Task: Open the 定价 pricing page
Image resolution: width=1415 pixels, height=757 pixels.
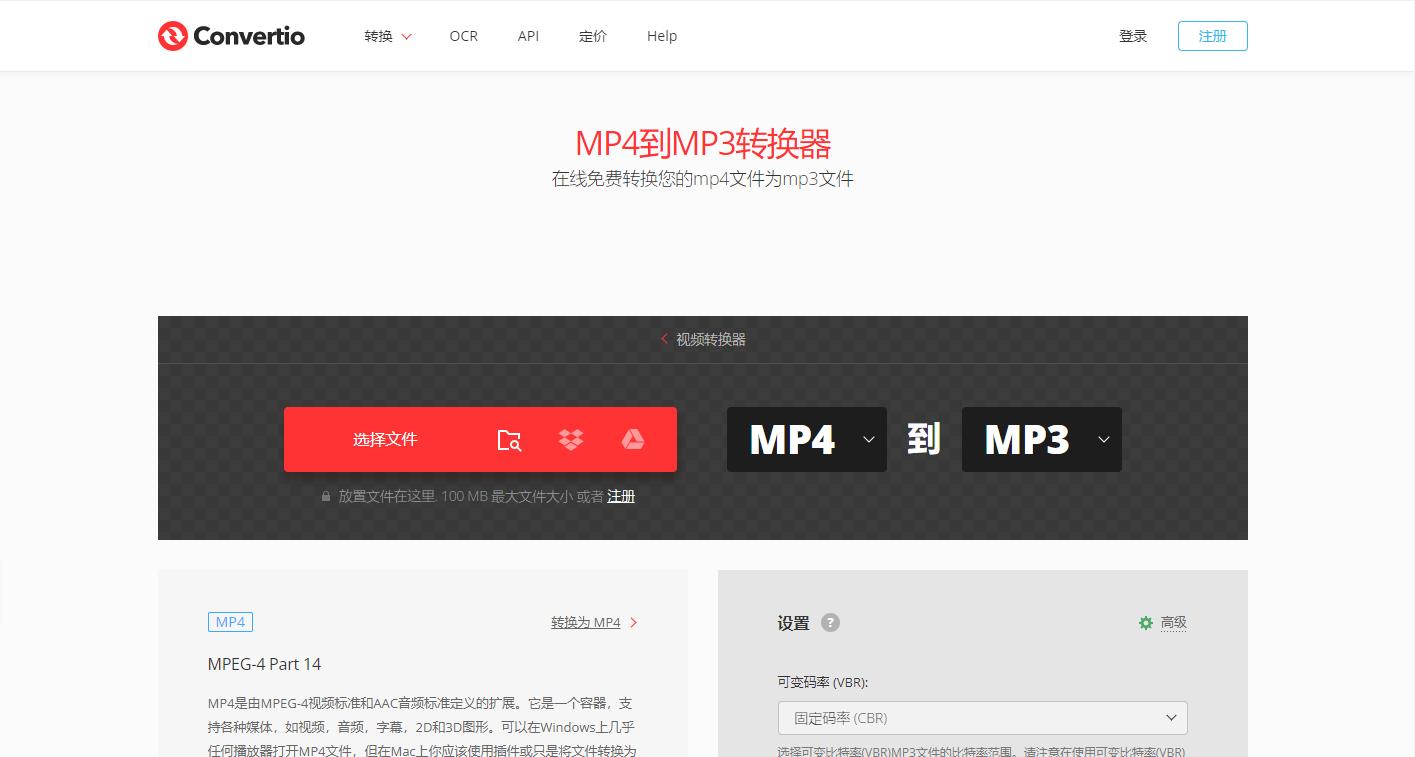Action: coord(593,36)
